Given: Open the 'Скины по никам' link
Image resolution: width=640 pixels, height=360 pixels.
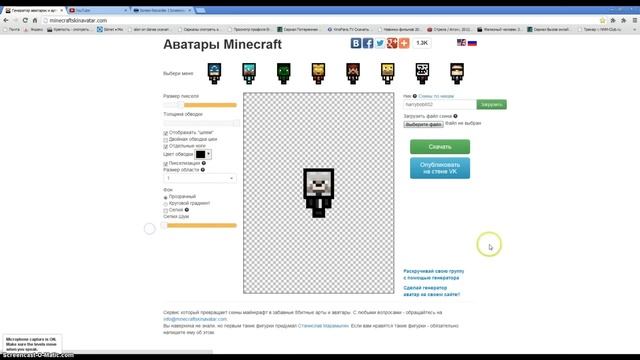Looking at the screenshot, I should pos(436,96).
